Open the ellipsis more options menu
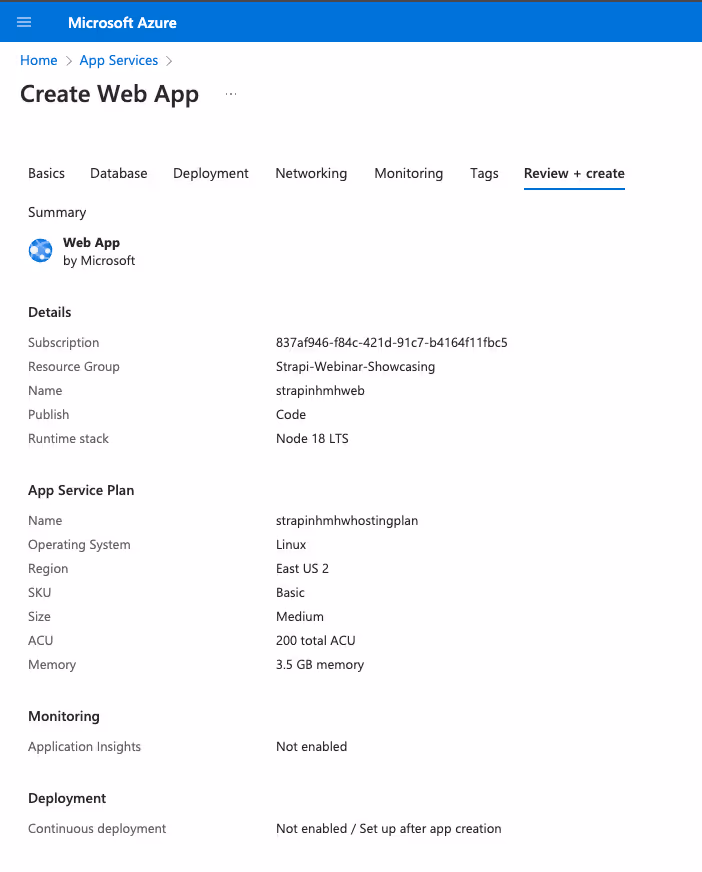Screen dimensions: 702x872 231,94
